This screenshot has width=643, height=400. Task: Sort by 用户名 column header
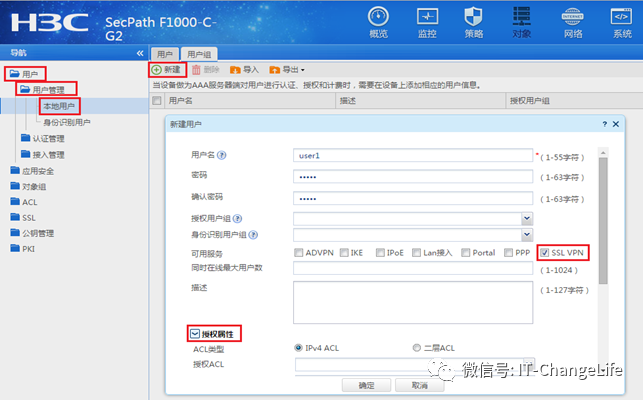(x=250, y=101)
